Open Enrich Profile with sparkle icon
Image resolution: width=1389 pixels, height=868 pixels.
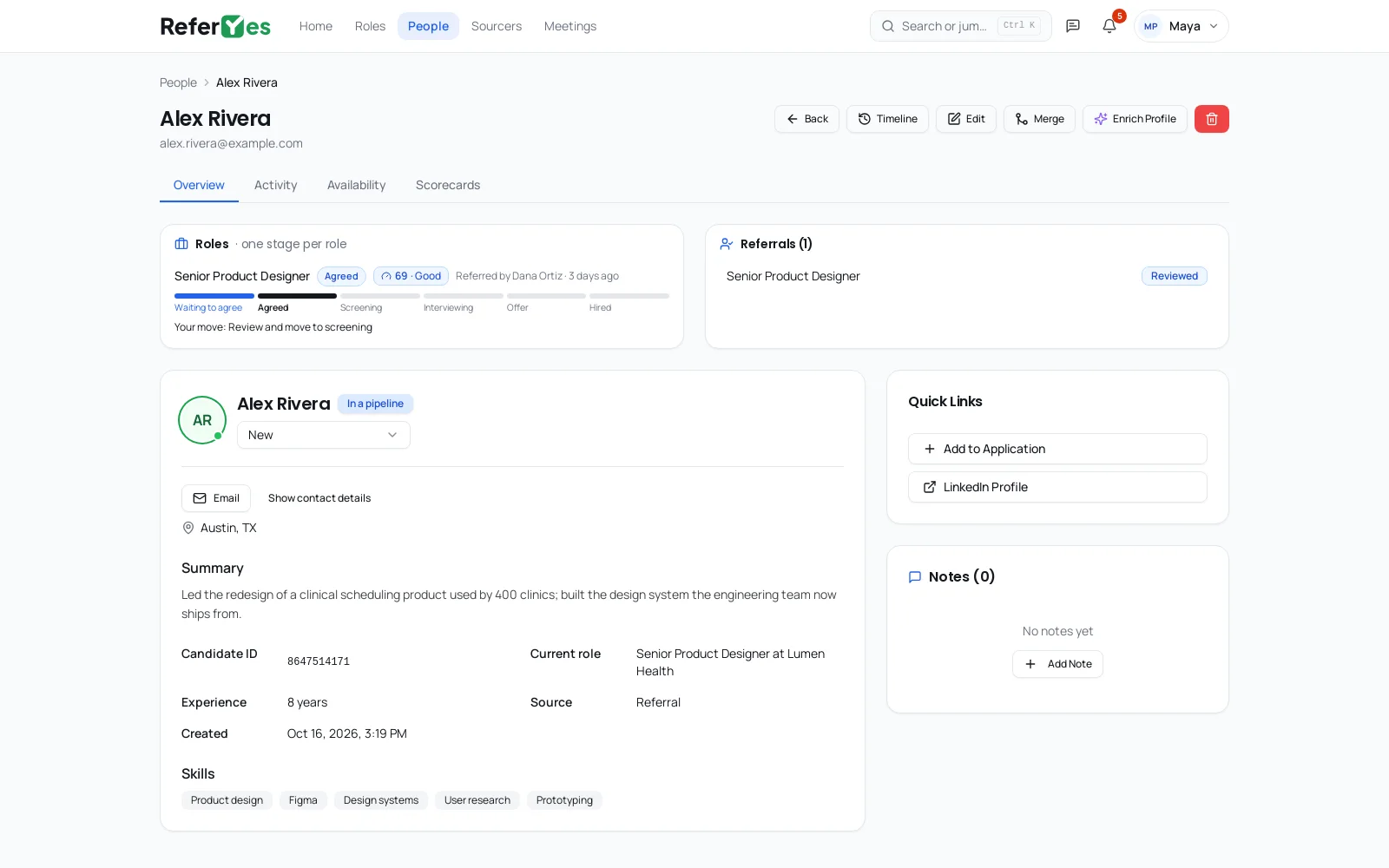(x=1135, y=119)
